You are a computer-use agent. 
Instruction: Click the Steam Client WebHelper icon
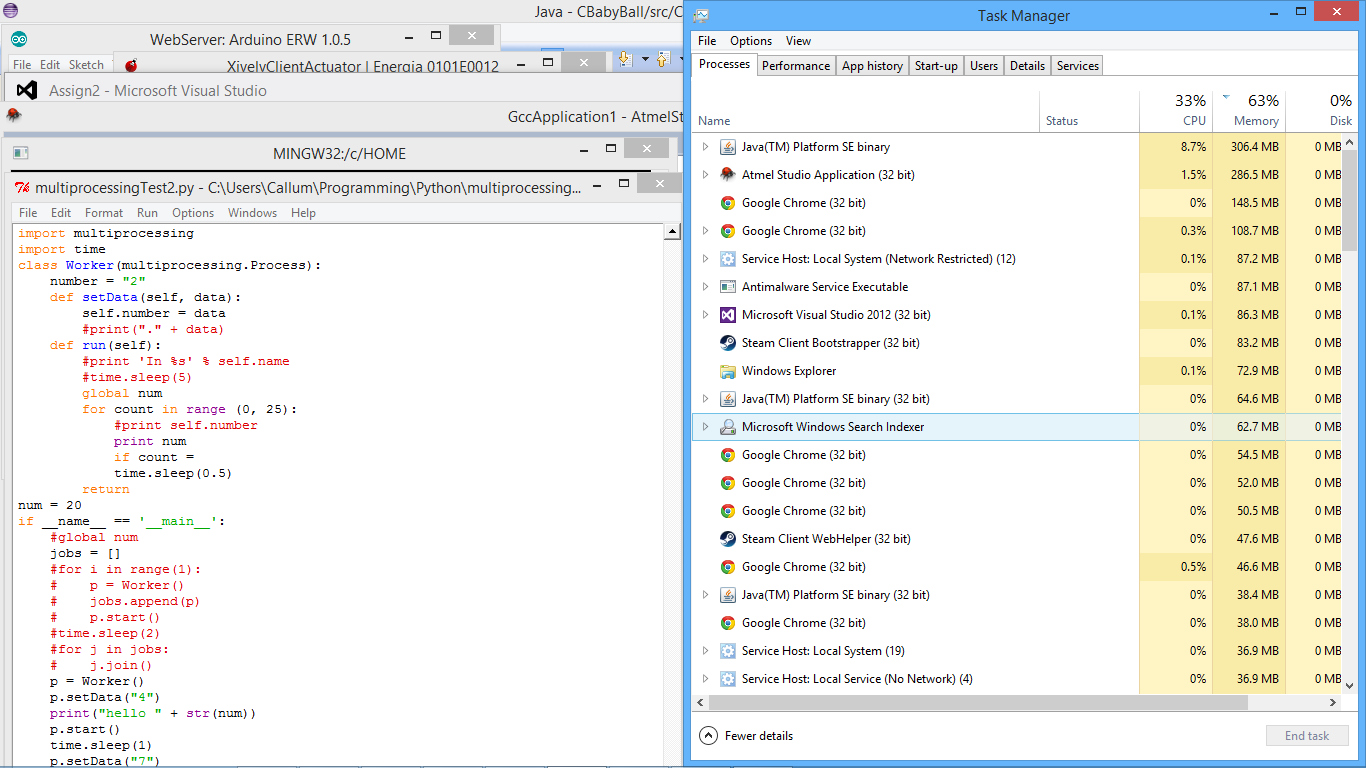(728, 539)
